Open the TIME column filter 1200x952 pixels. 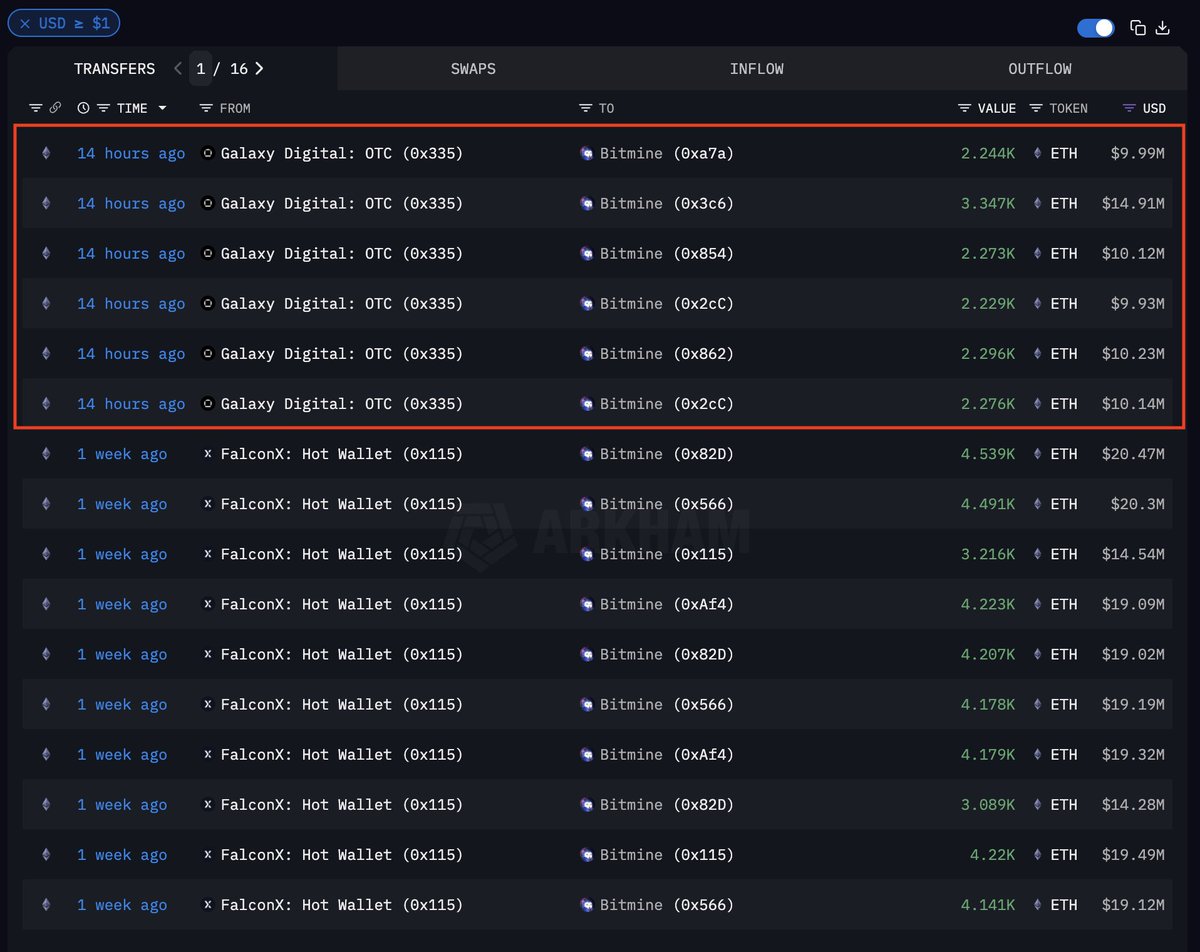click(103, 108)
